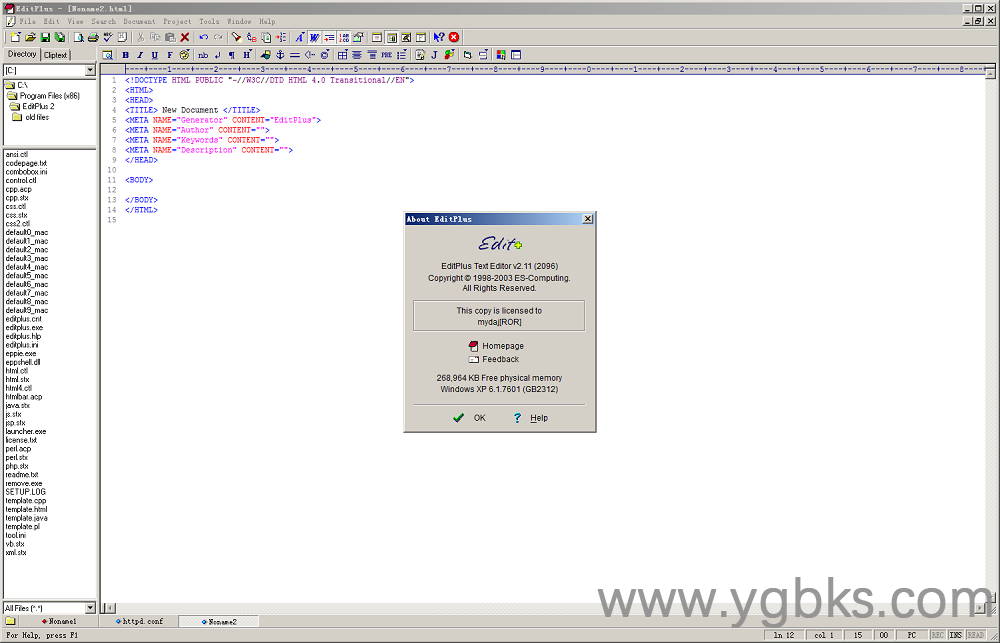Viewport: 1000px width, 643px height.
Task: Click line 11 BODY tag text
Action: pos(139,180)
